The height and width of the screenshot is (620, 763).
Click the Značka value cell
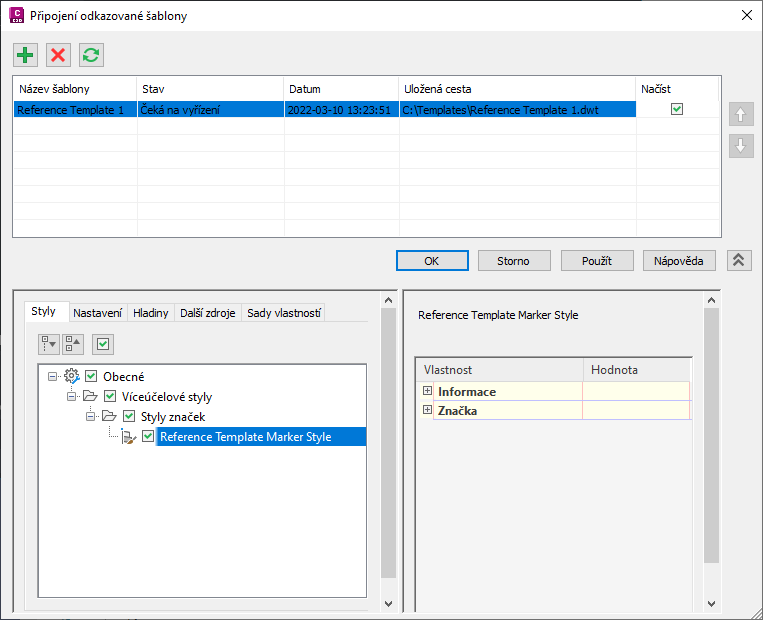pyautogui.click(x=636, y=410)
